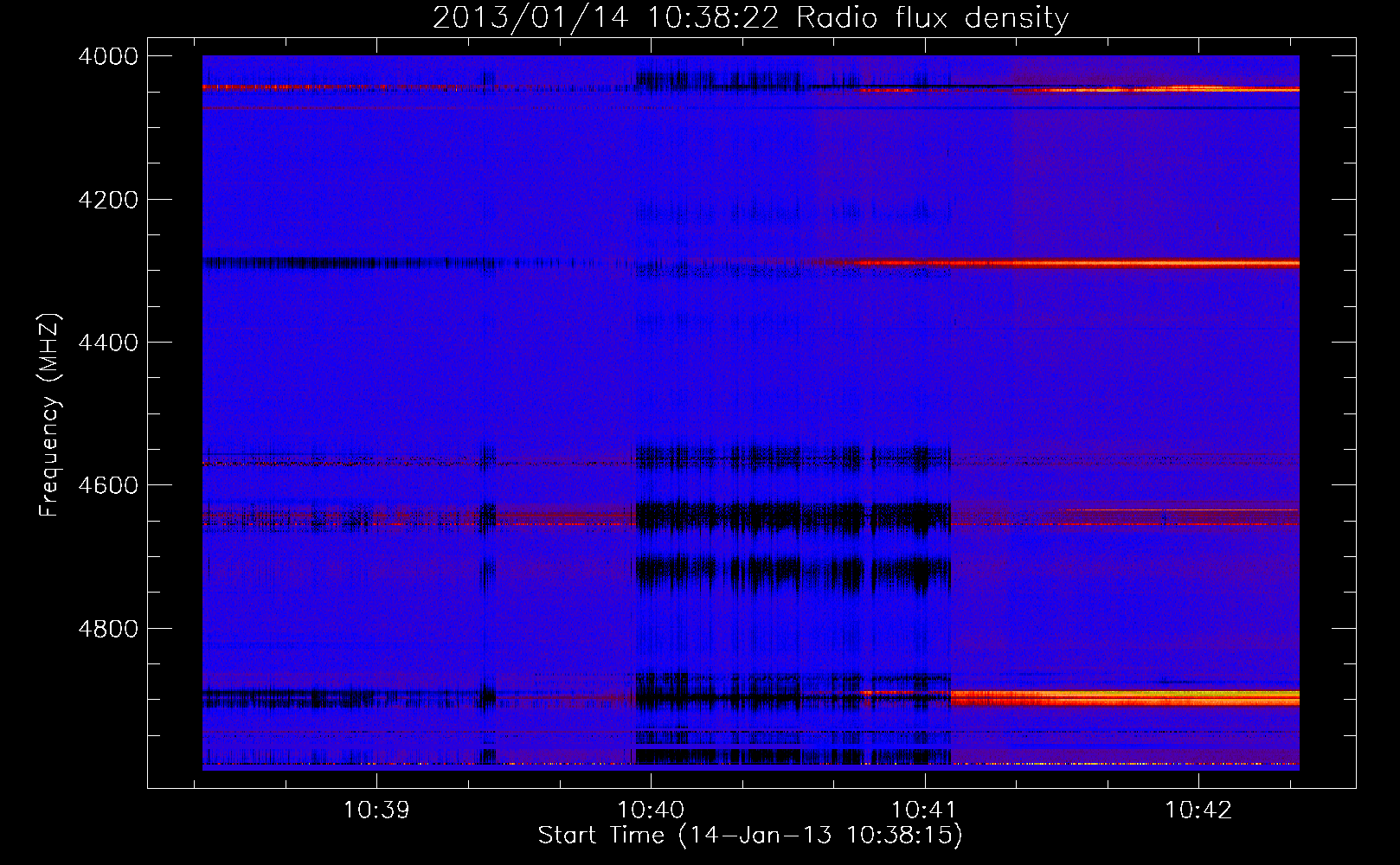Select the 'Frequency (MHZ)' y-axis label
The height and width of the screenshot is (865, 1400).
(x=50, y=415)
